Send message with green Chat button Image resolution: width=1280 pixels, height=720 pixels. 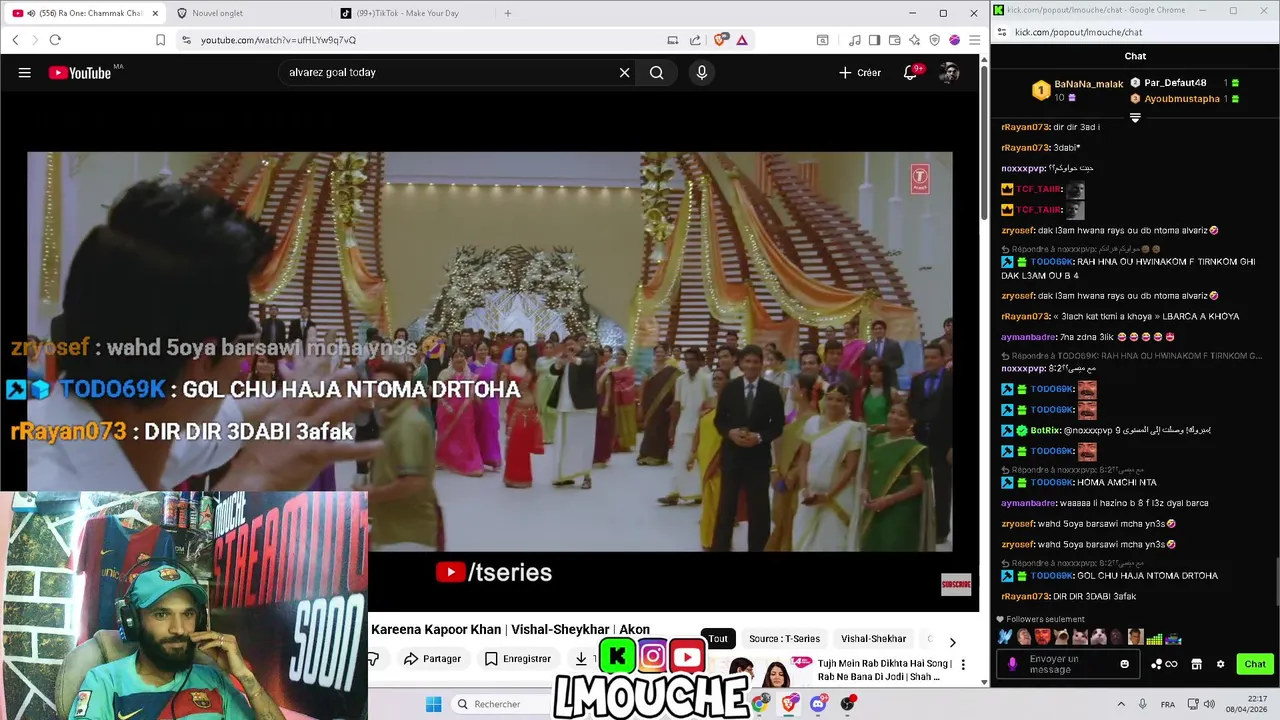[1255, 664]
